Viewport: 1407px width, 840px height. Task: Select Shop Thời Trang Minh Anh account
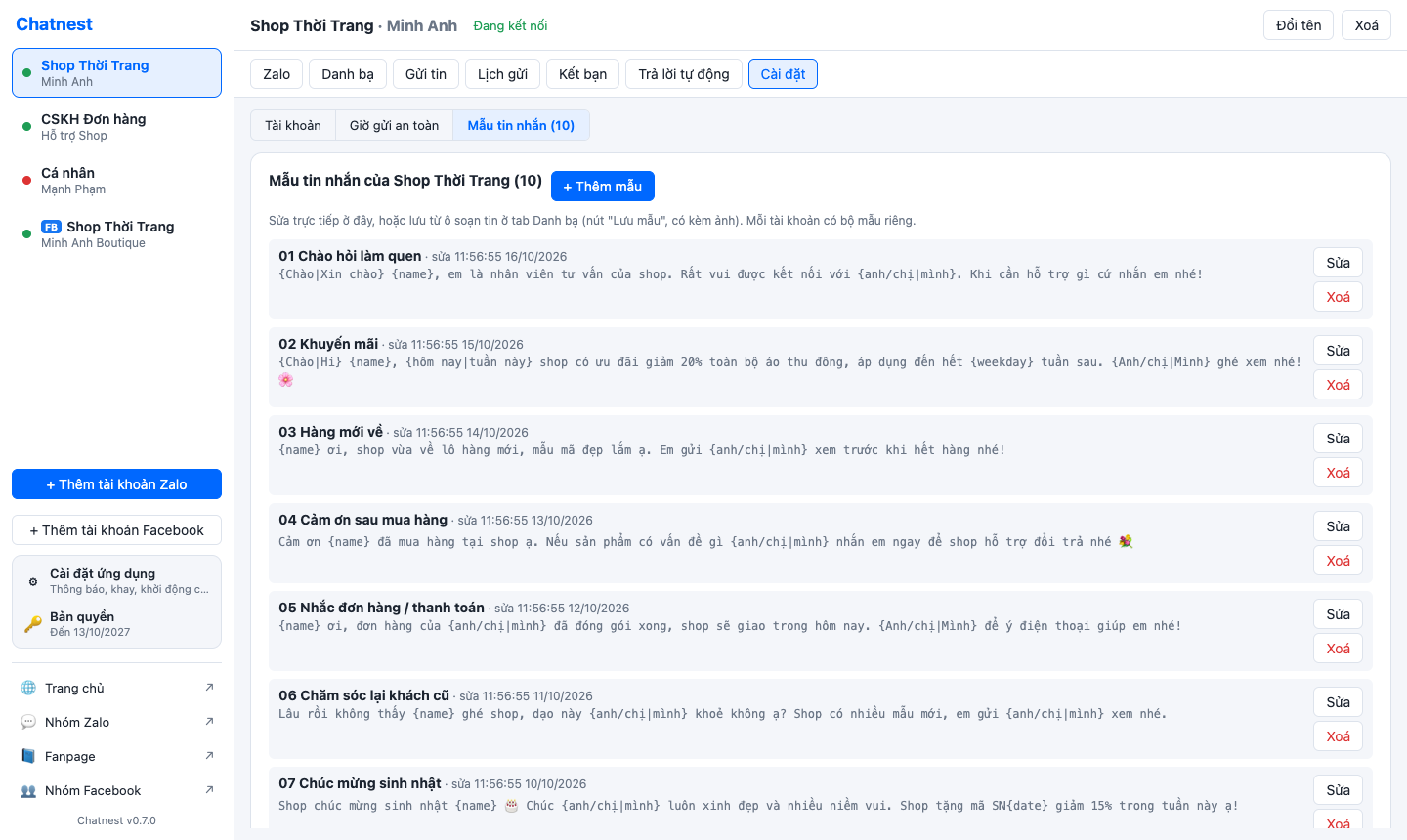[116, 73]
